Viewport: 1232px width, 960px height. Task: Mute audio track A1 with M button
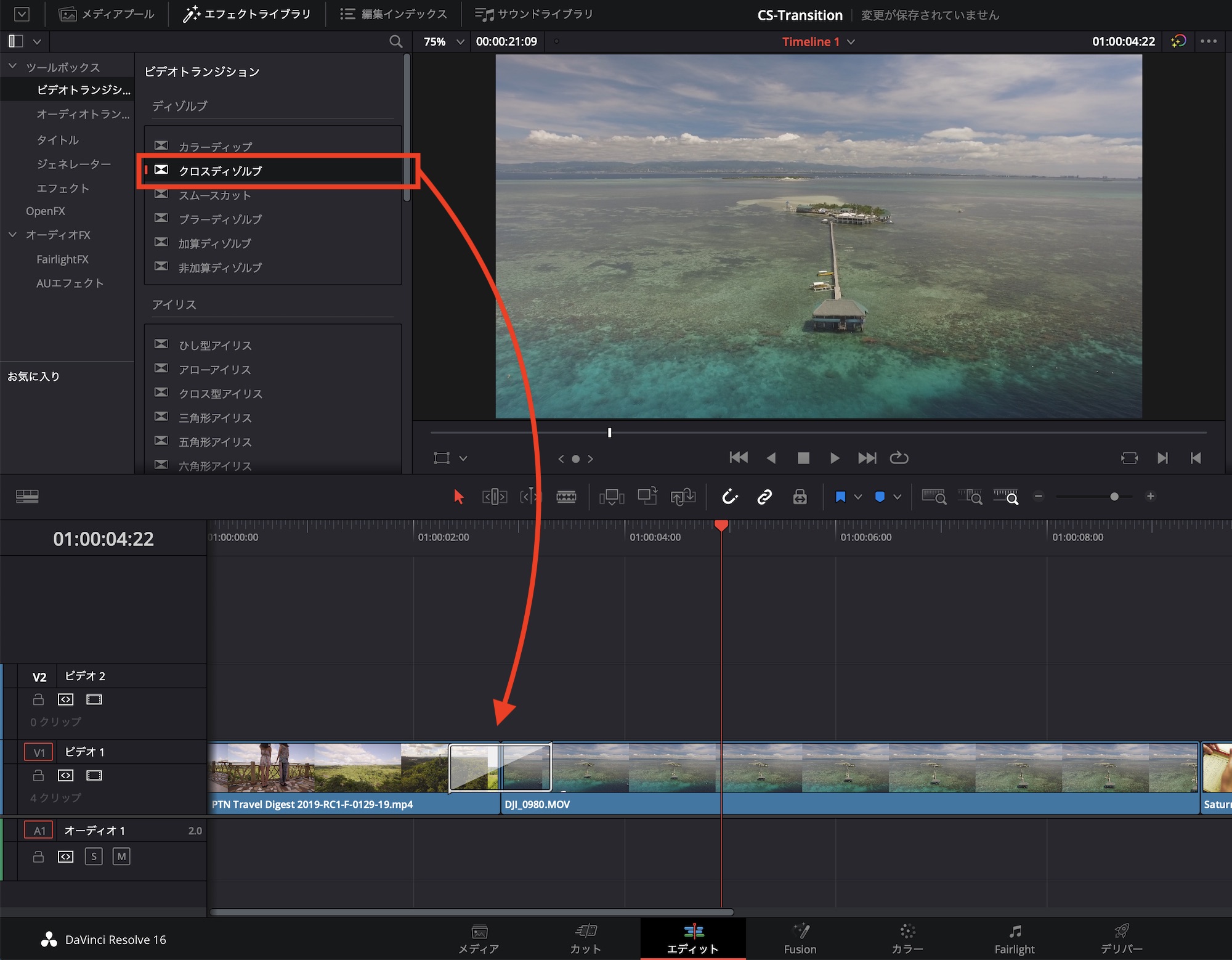(121, 856)
